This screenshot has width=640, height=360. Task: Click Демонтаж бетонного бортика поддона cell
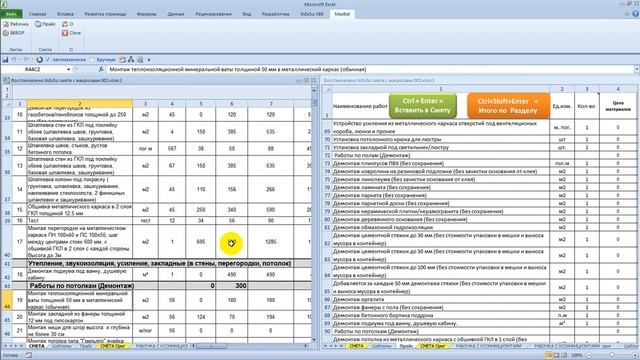pos(440,316)
